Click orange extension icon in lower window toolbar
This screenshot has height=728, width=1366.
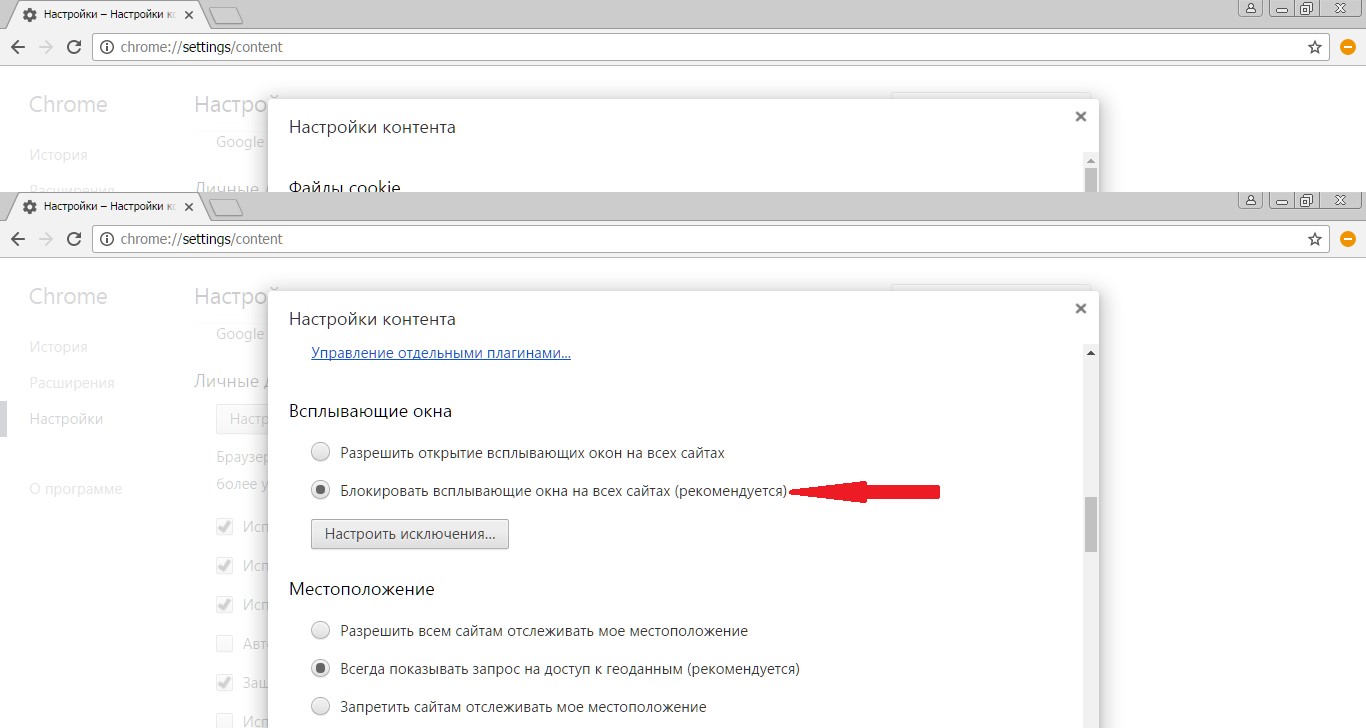pos(1348,239)
